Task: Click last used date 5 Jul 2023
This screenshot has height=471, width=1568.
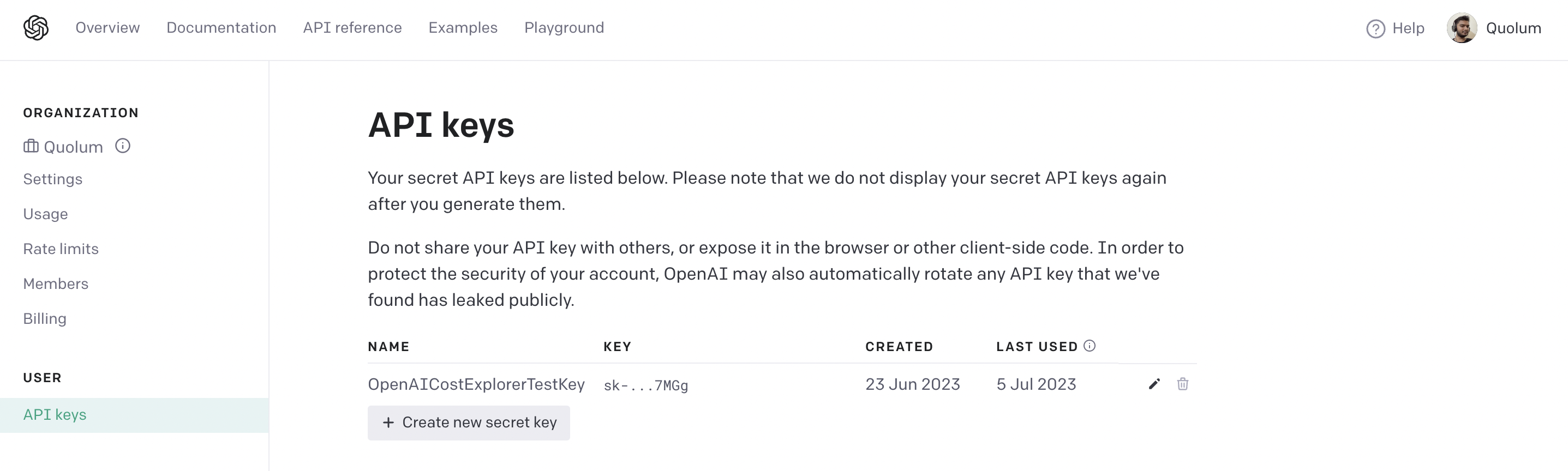Action: click(1036, 384)
